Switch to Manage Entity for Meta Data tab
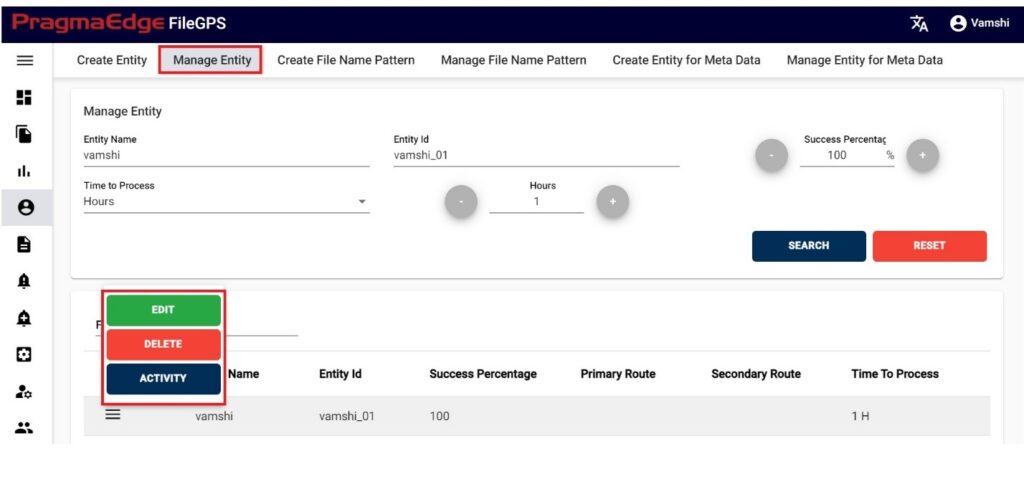The height and width of the screenshot is (479, 1024). click(865, 60)
